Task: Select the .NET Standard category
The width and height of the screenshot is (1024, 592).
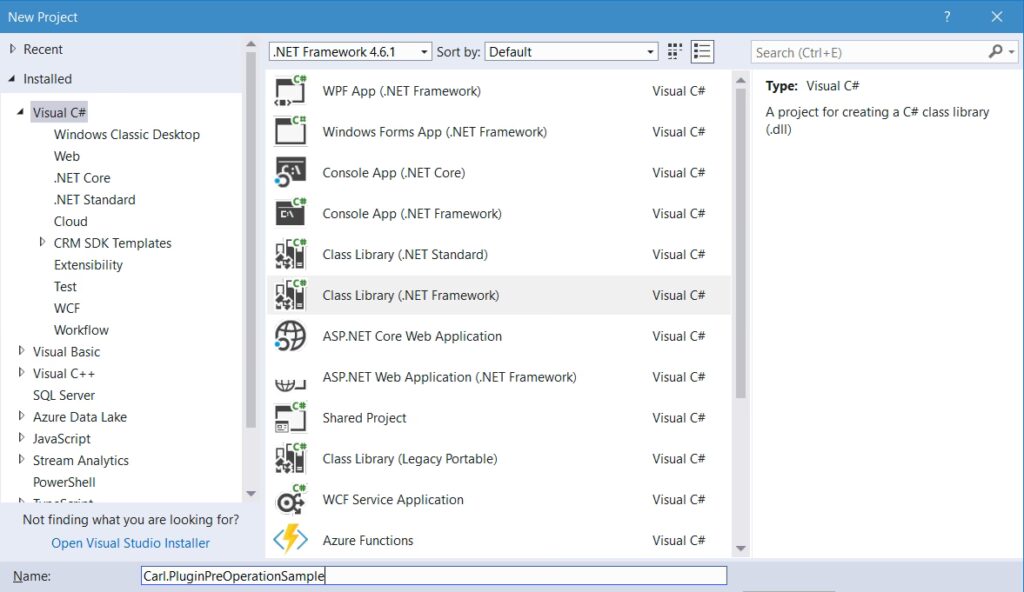Action: (94, 200)
